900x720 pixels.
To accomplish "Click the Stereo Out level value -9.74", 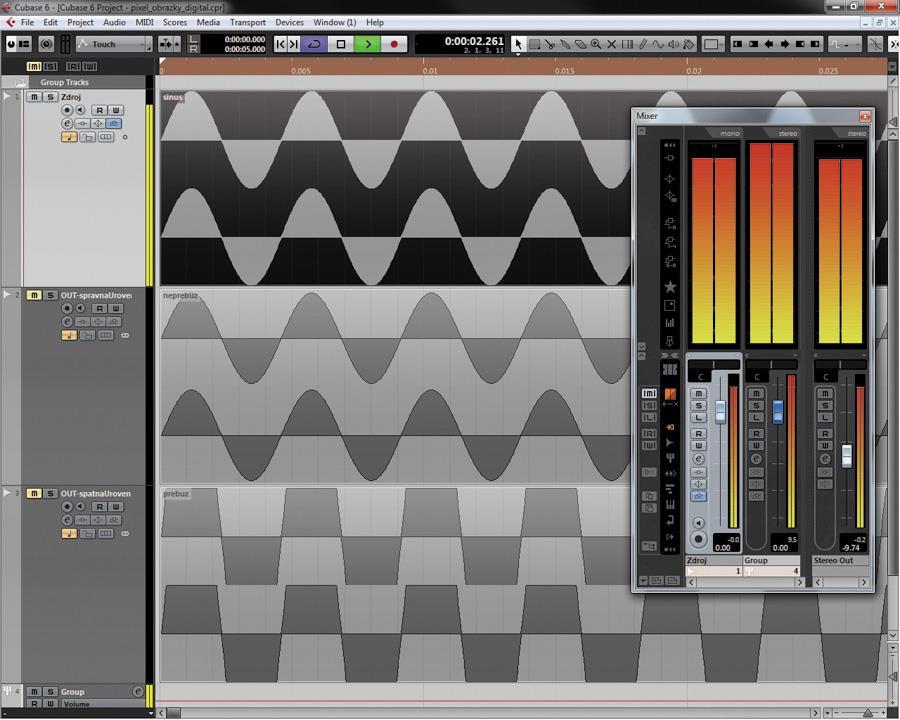I will 852,548.
